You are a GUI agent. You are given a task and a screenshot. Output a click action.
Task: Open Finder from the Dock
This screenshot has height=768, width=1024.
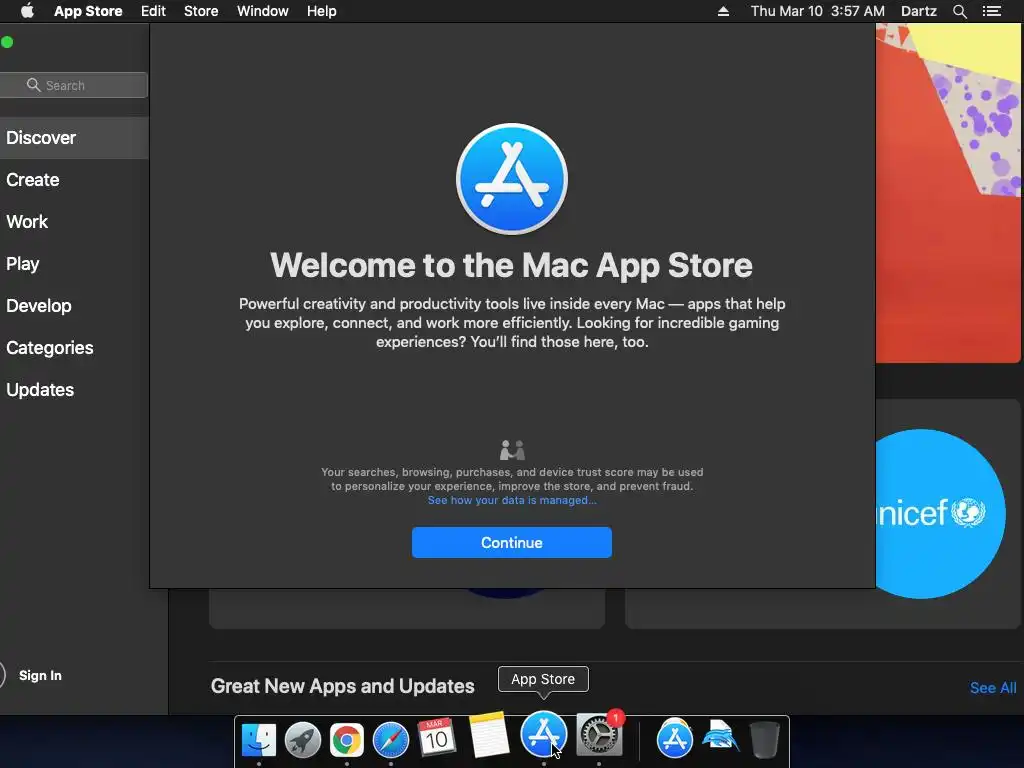(259, 740)
